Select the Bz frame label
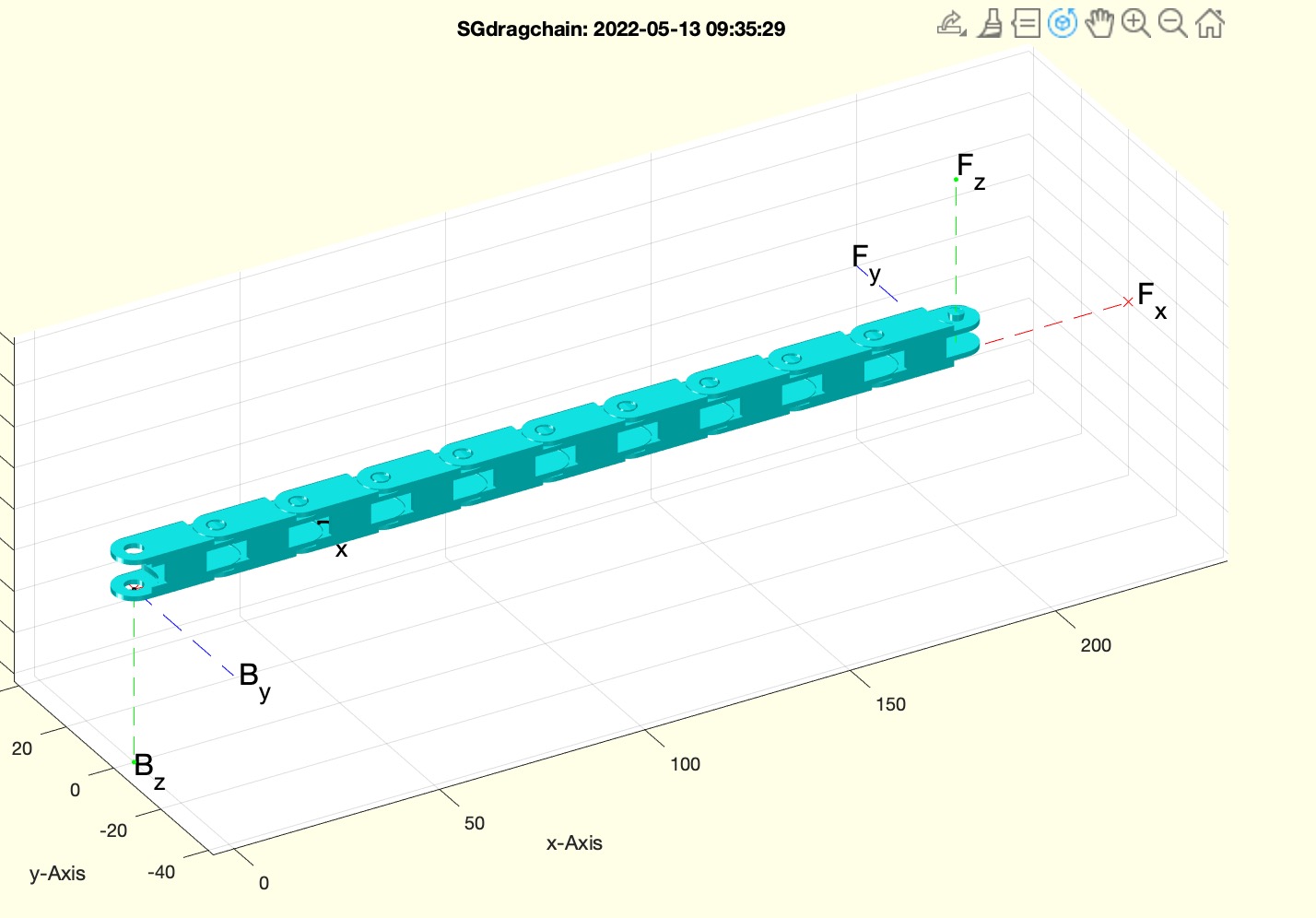1316x918 pixels. [148, 770]
